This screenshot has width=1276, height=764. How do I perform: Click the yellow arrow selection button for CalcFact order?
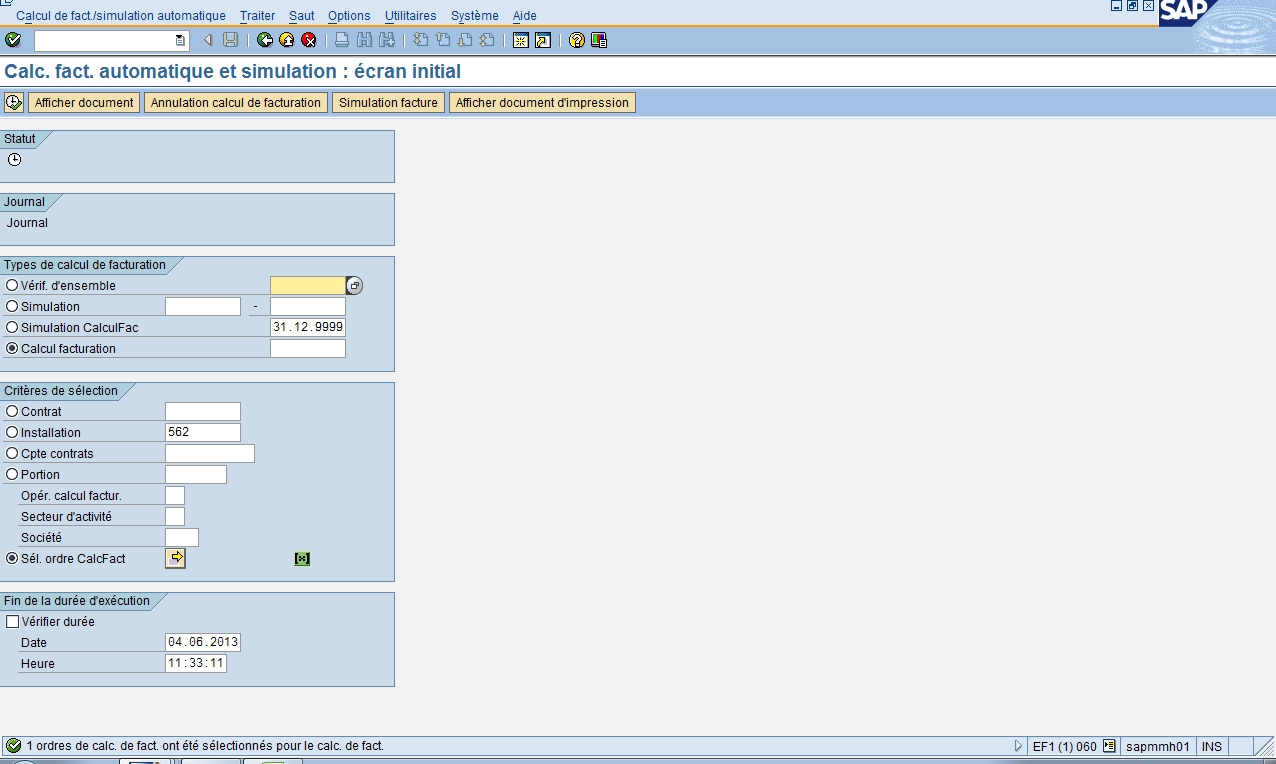(176, 558)
